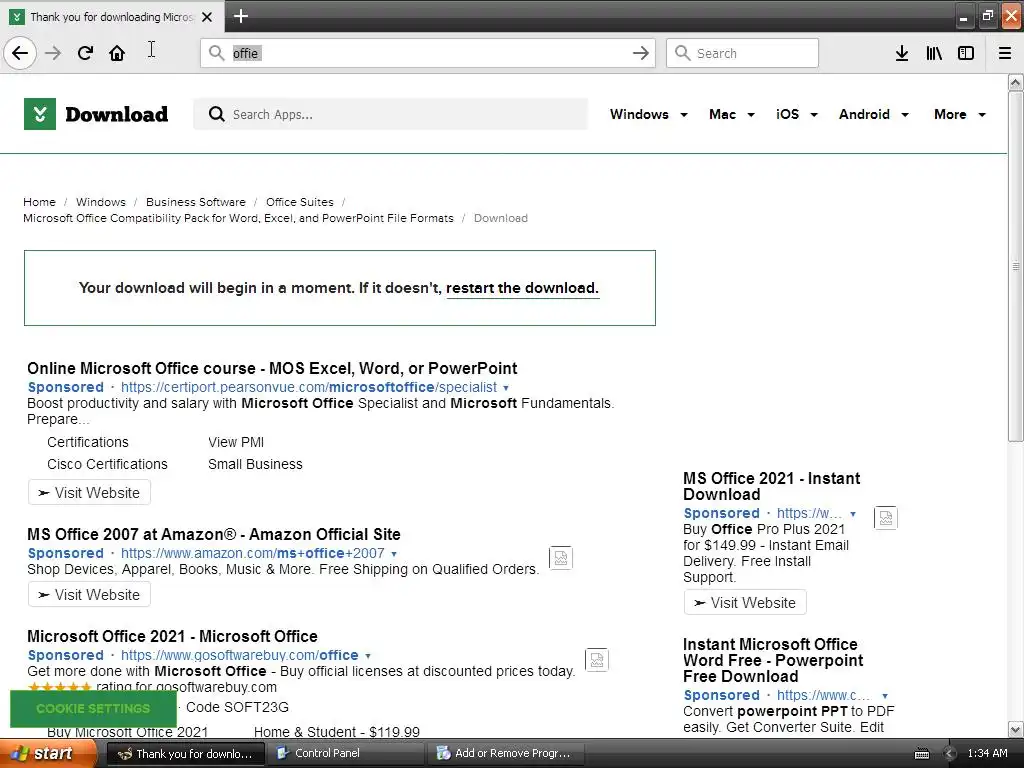
Task: Open Online Microsoft Office course ad title
Action: click(272, 368)
